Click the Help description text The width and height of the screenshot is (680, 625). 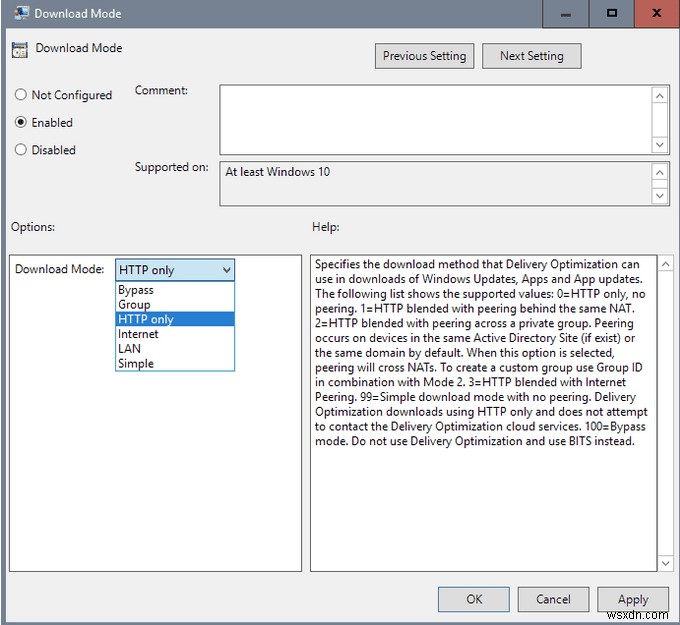click(481, 353)
